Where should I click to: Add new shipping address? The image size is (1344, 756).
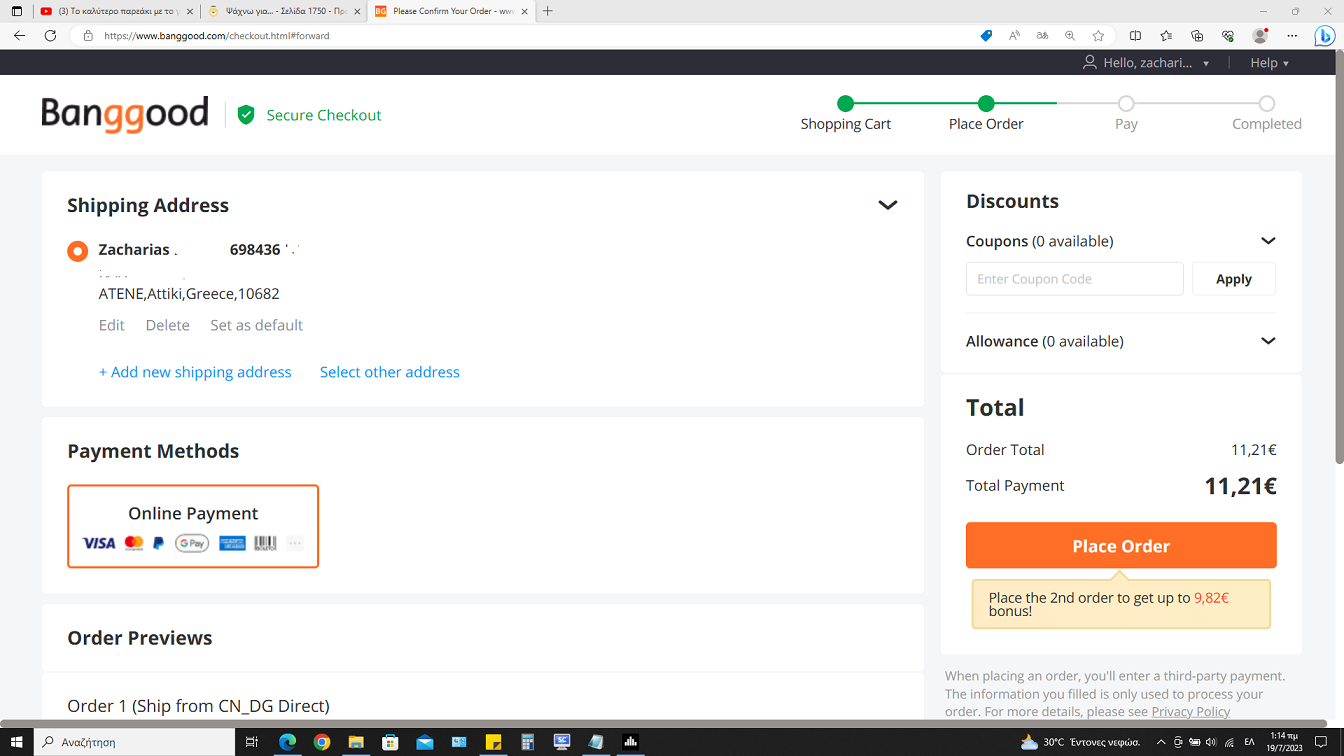[x=195, y=372]
